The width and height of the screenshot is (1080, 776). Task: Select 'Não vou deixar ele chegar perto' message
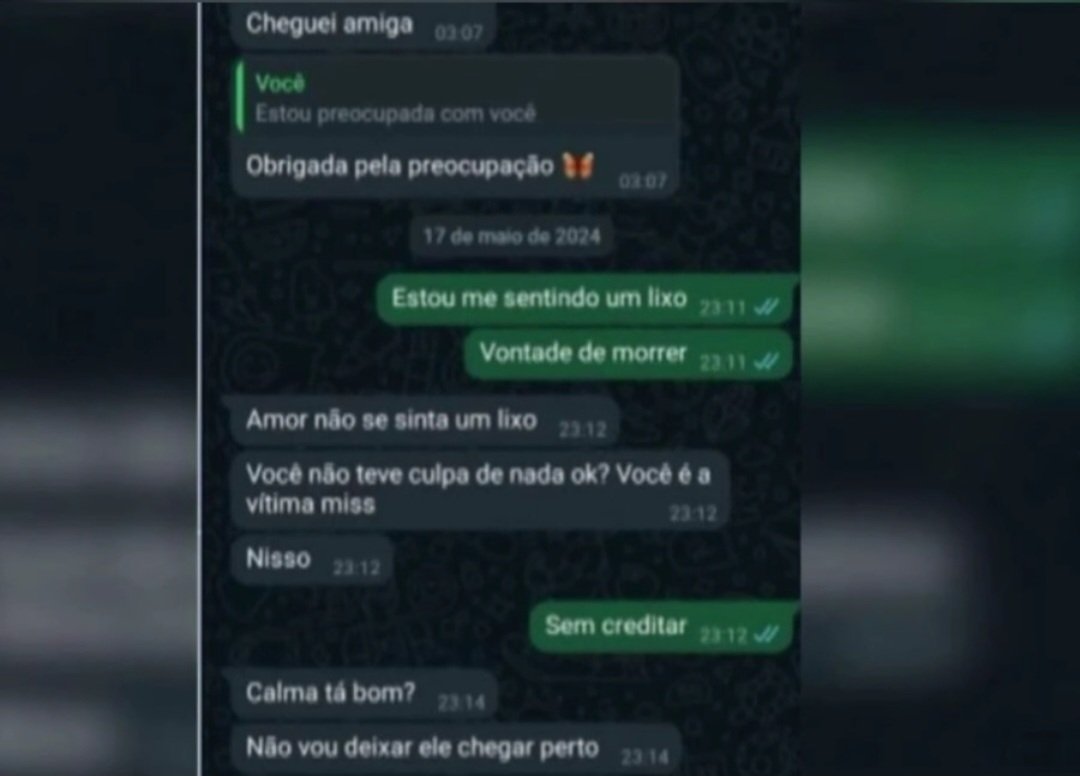(456, 749)
